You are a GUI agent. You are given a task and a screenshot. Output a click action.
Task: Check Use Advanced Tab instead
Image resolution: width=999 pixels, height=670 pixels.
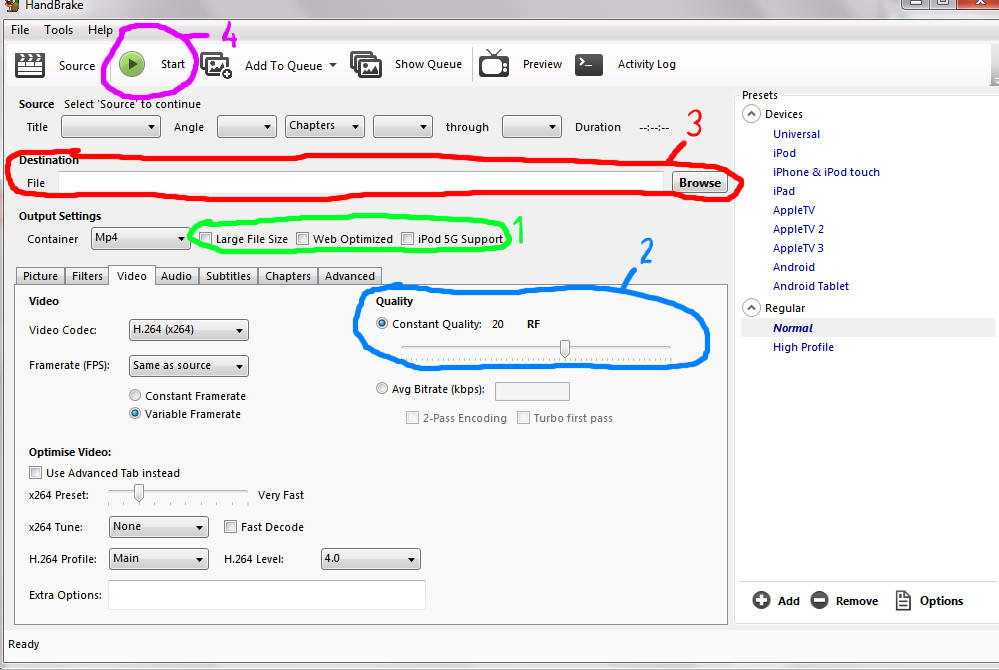(36, 473)
